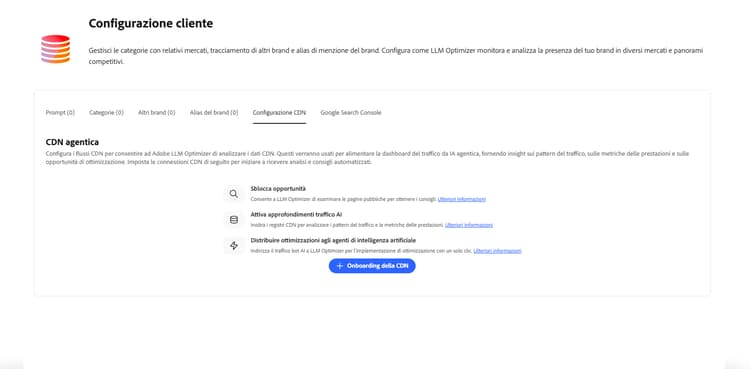Click the Attiva approfondimenti traffico AI title
Viewport: 750px width, 369px height.
(296, 214)
